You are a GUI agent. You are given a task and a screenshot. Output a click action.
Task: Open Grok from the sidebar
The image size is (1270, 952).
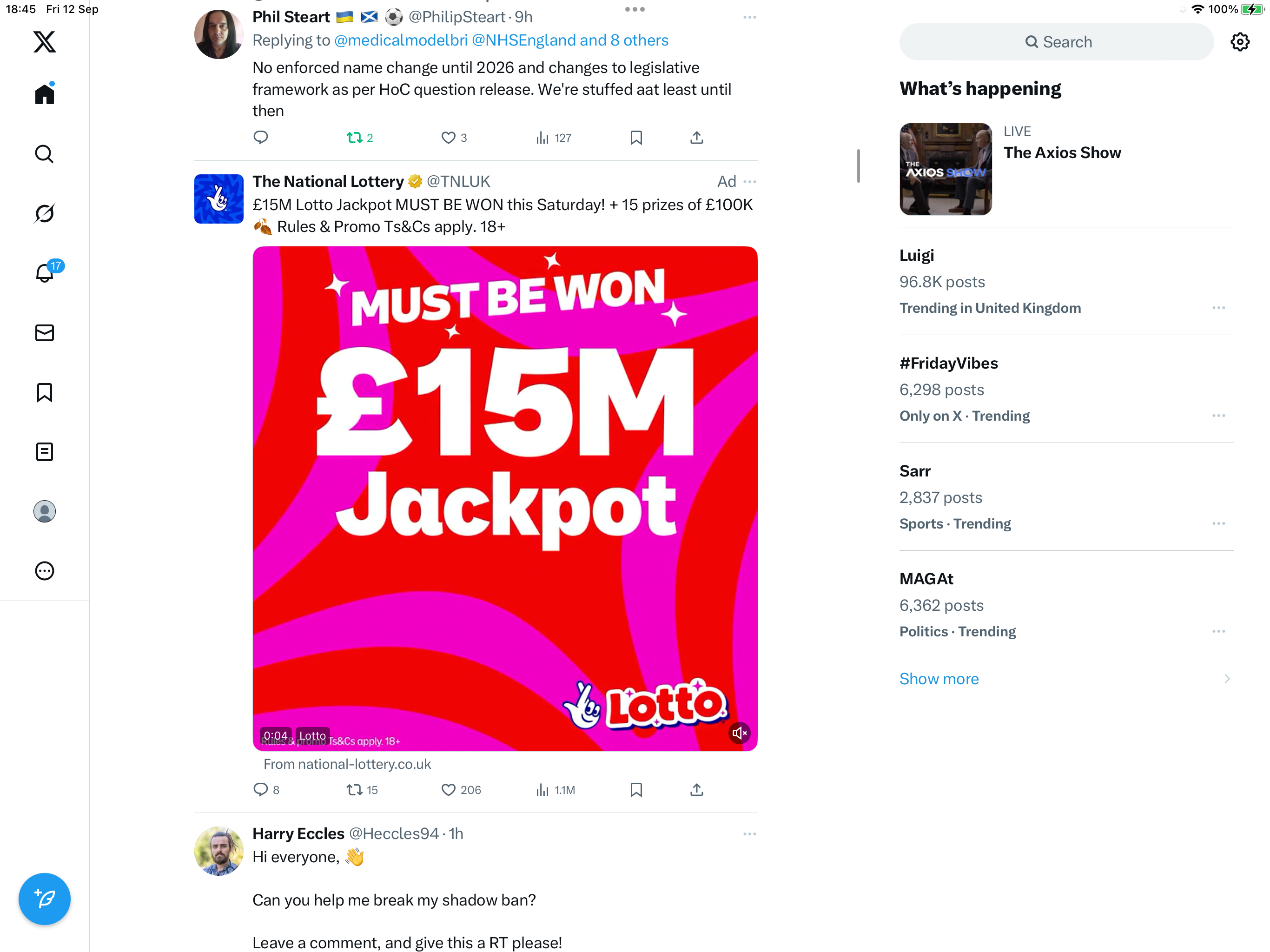point(44,213)
